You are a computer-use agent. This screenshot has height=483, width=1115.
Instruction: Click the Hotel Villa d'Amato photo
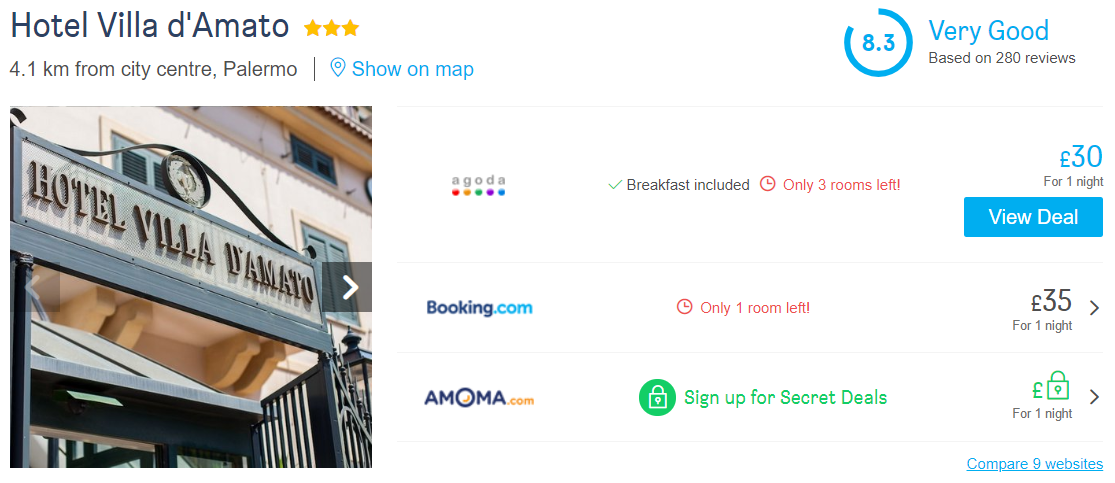191,287
